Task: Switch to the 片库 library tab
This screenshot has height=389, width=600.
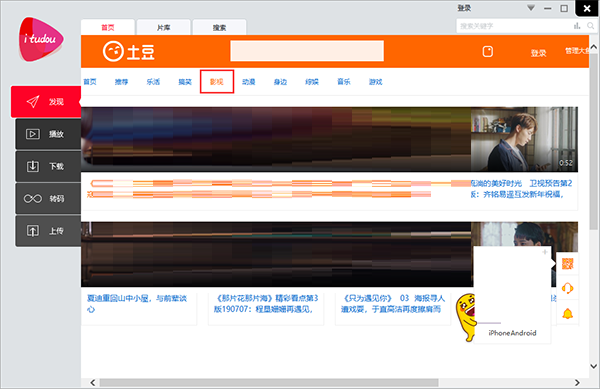Action: pos(163,28)
